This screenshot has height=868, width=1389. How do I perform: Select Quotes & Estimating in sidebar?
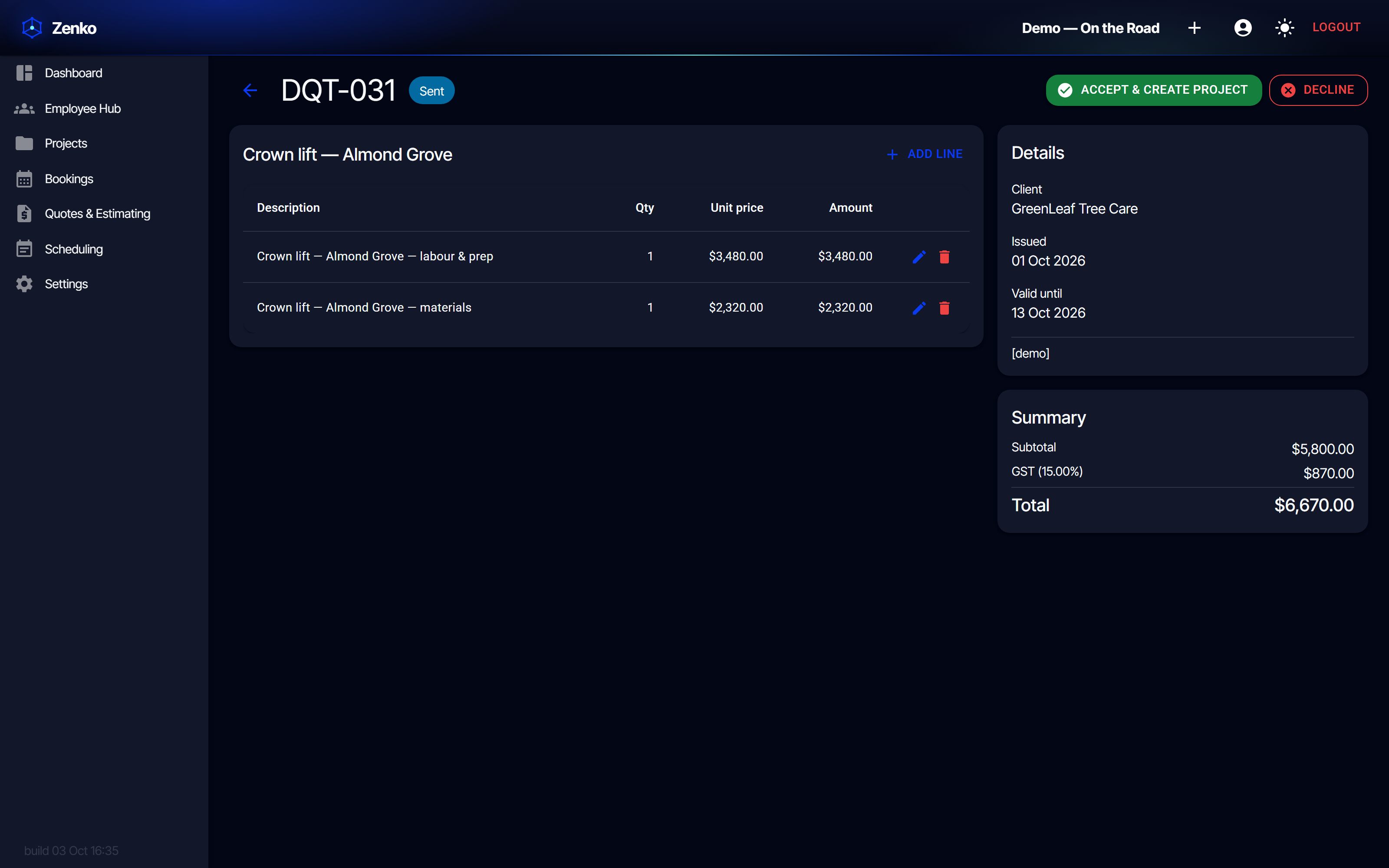tap(104, 214)
